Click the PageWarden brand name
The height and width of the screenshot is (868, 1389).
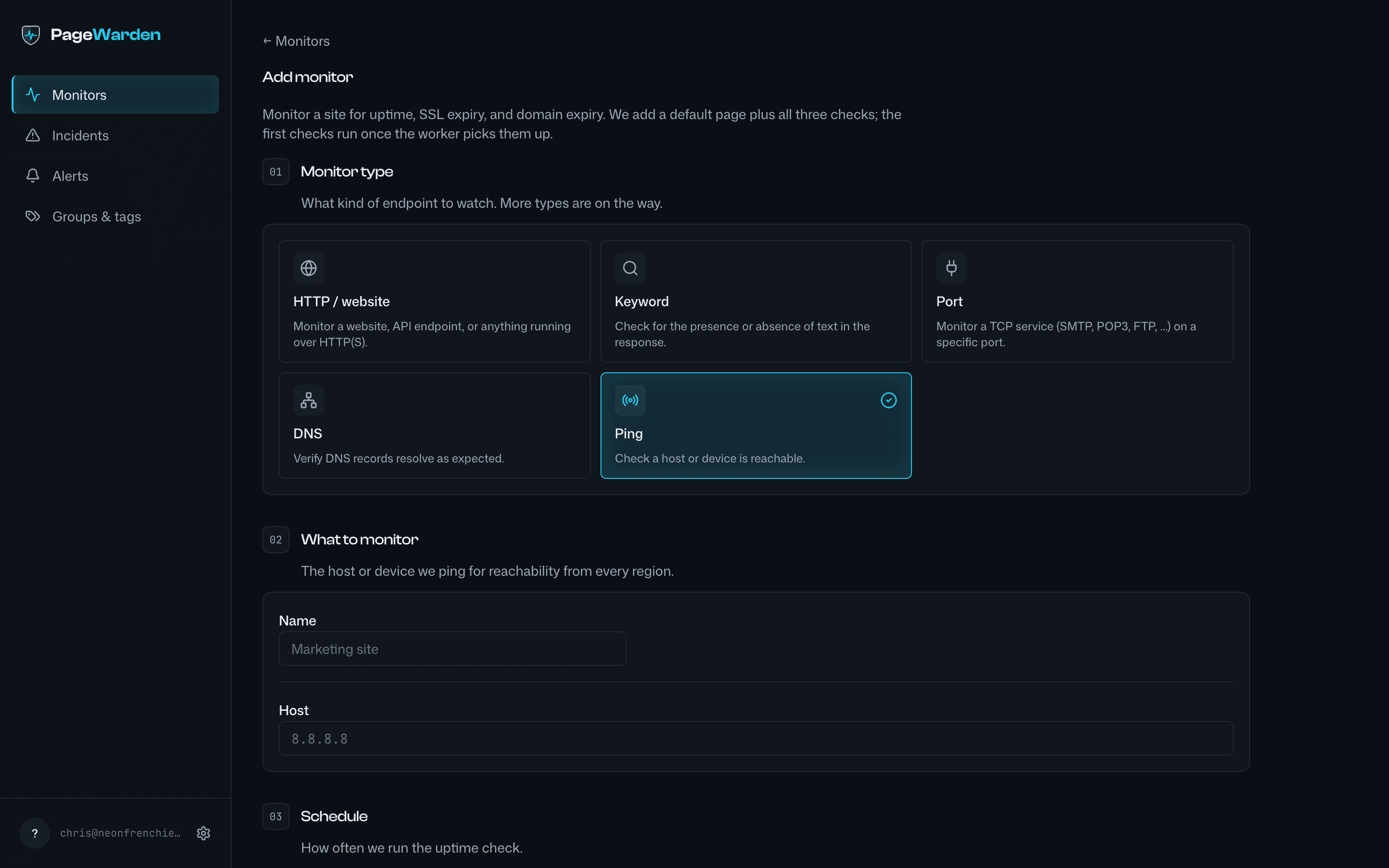(x=106, y=35)
